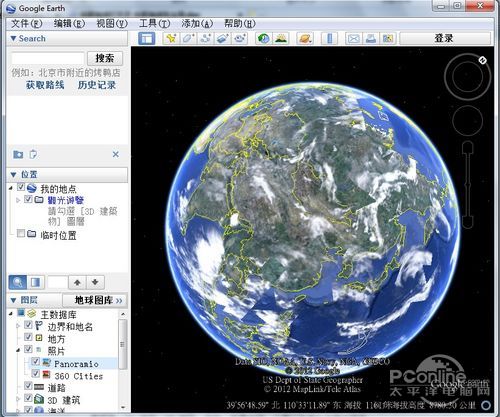View in Google Maps toolbar icon
Screen dimensions: 500x417
[x=388, y=38]
